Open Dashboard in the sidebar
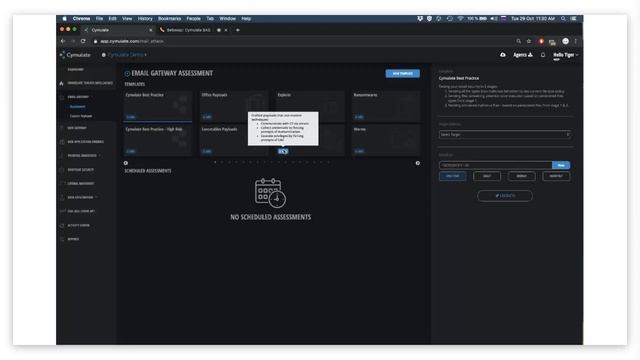Screen dimensions: 640x360 pyautogui.click(x=76, y=70)
